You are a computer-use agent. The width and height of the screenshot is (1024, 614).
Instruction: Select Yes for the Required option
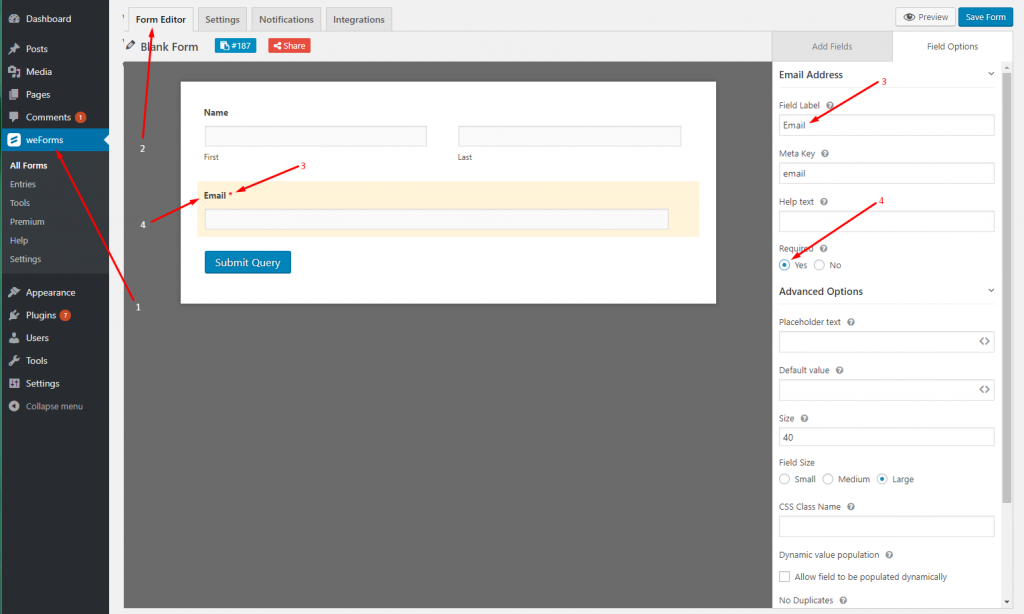[784, 264]
